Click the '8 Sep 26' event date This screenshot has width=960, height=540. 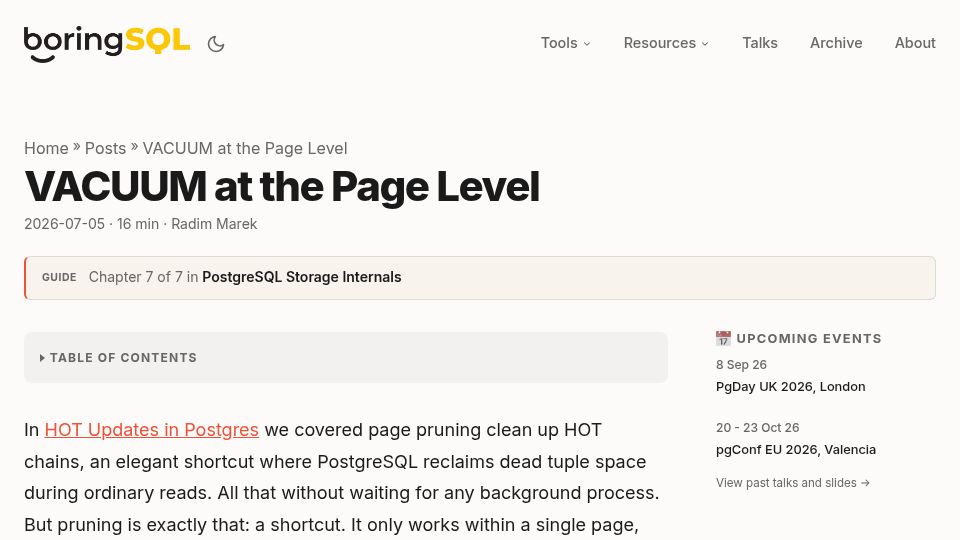[741, 364]
